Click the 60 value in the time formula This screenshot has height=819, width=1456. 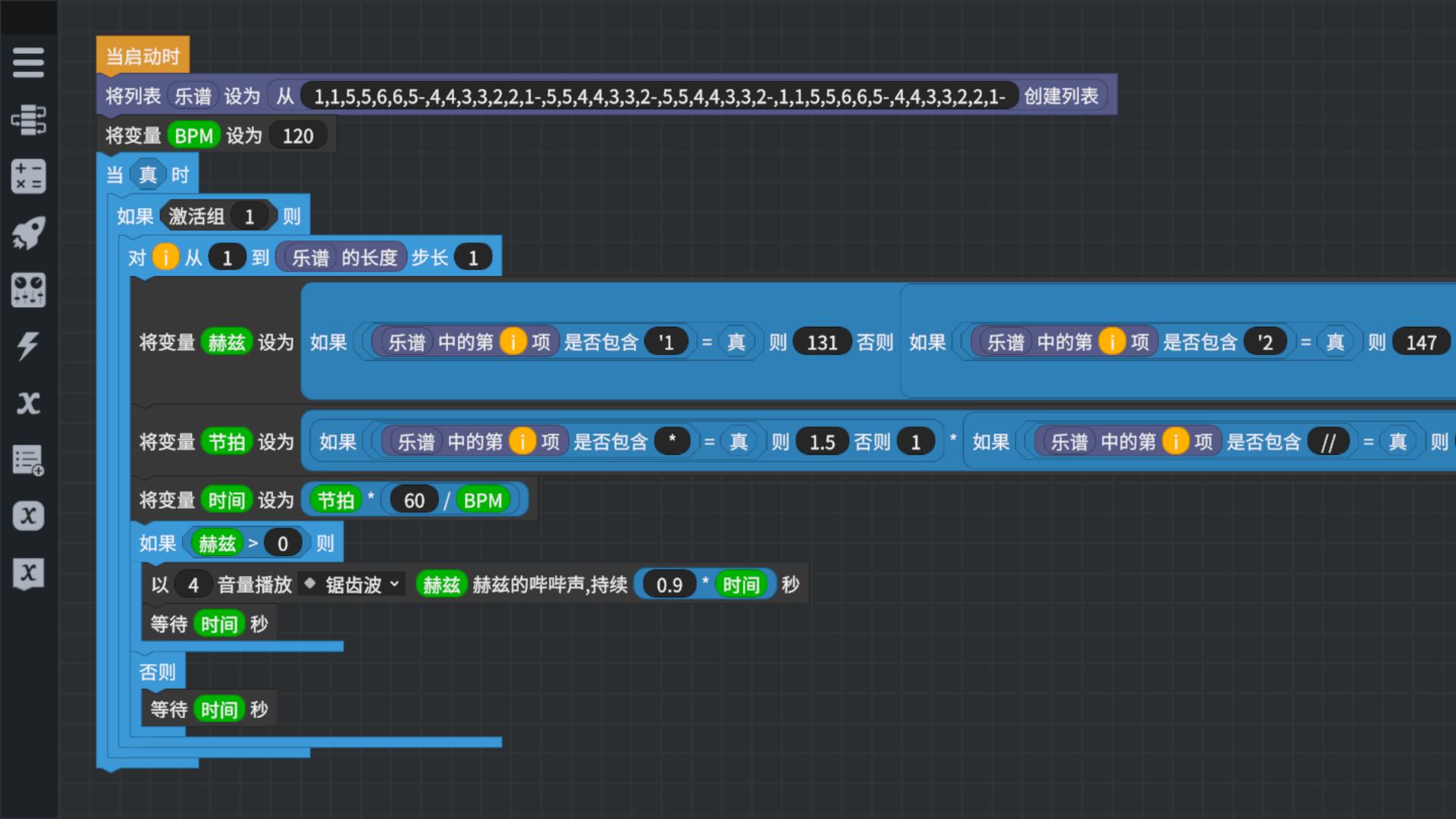[414, 500]
